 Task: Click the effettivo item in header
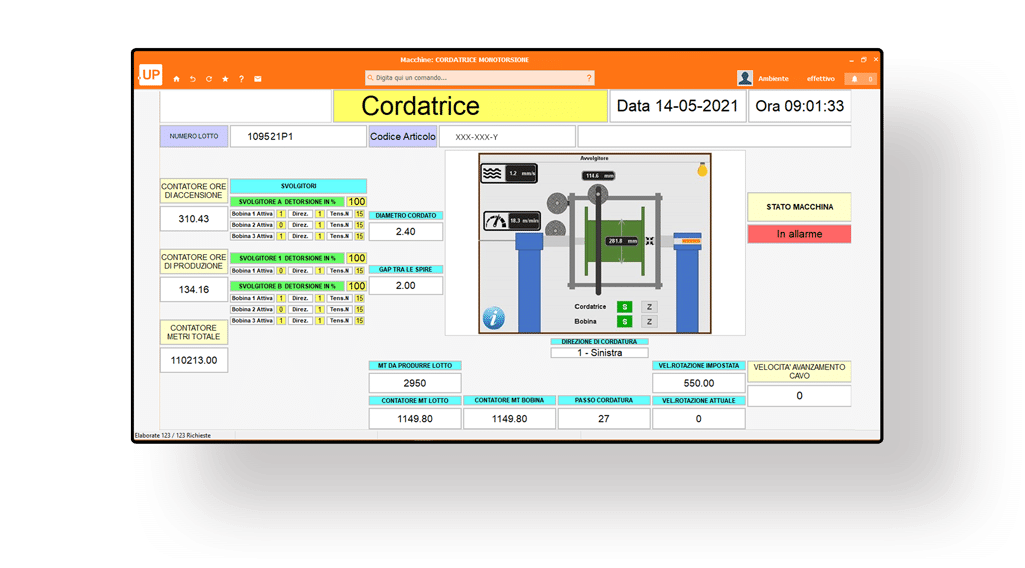(x=821, y=79)
